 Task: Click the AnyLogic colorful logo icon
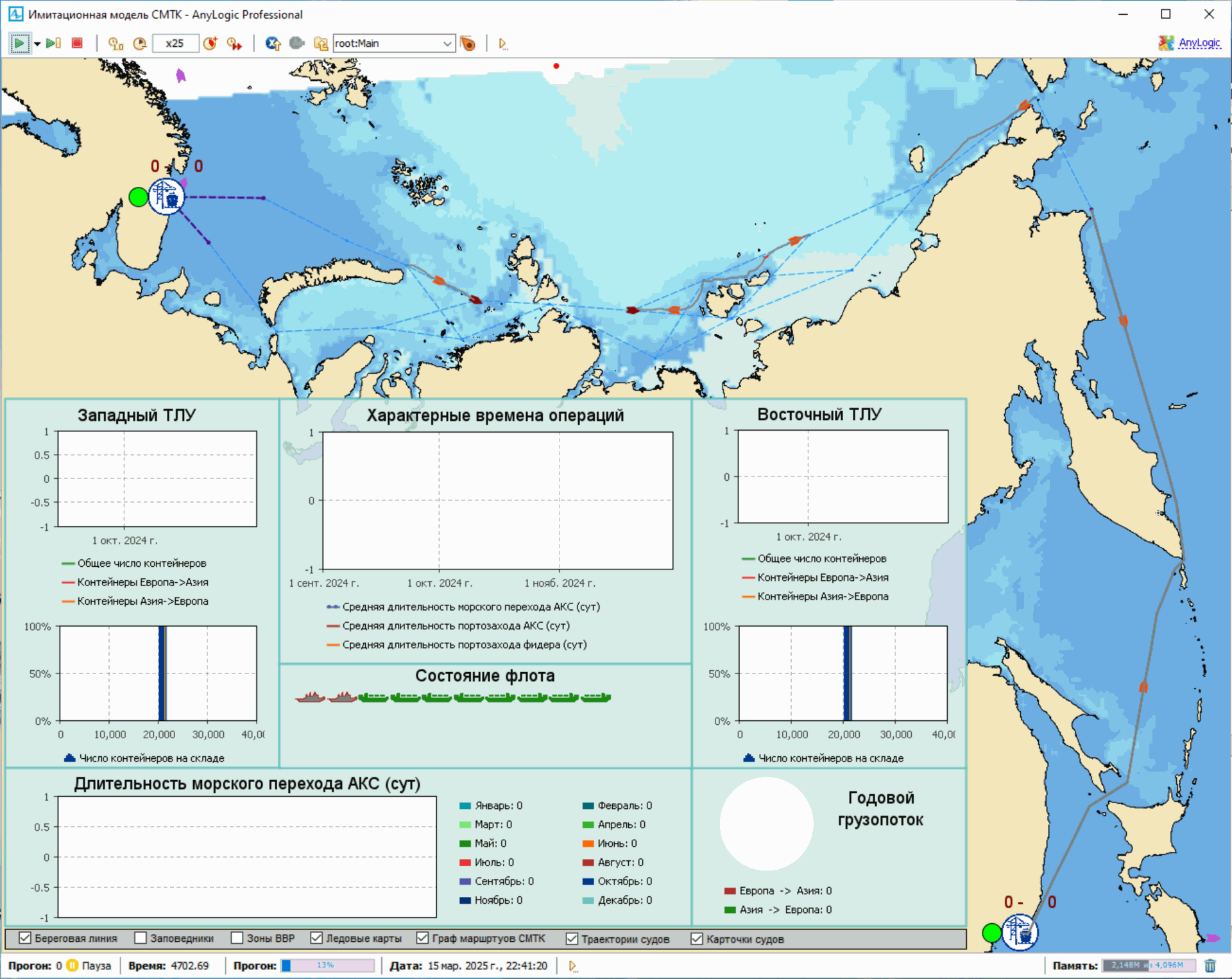click(1166, 43)
